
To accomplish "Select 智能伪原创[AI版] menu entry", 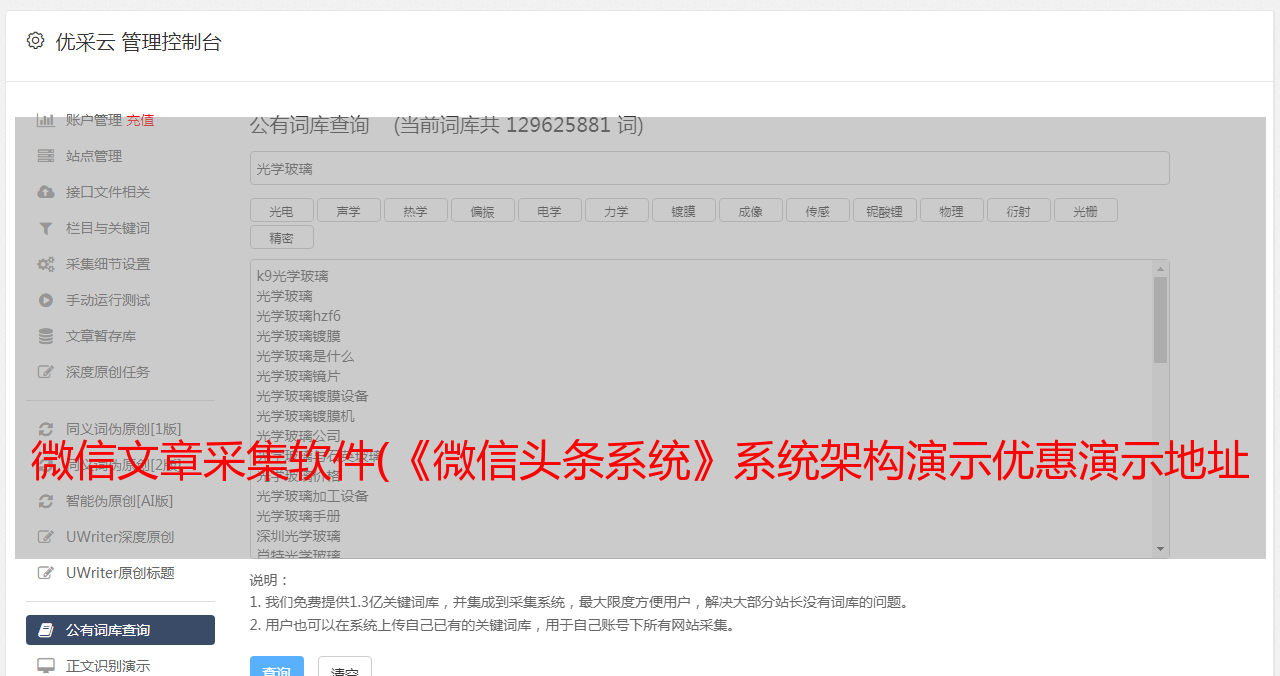I will 119,501.
